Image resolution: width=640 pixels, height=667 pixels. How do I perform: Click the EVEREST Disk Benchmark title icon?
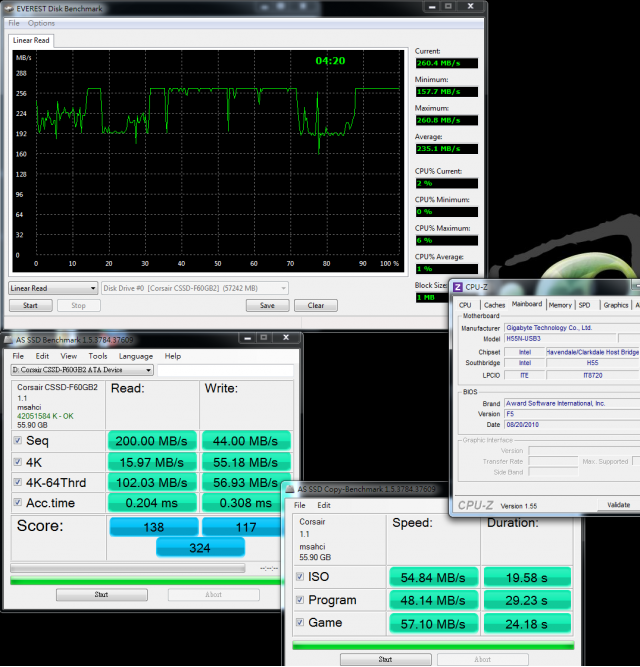pos(8,8)
